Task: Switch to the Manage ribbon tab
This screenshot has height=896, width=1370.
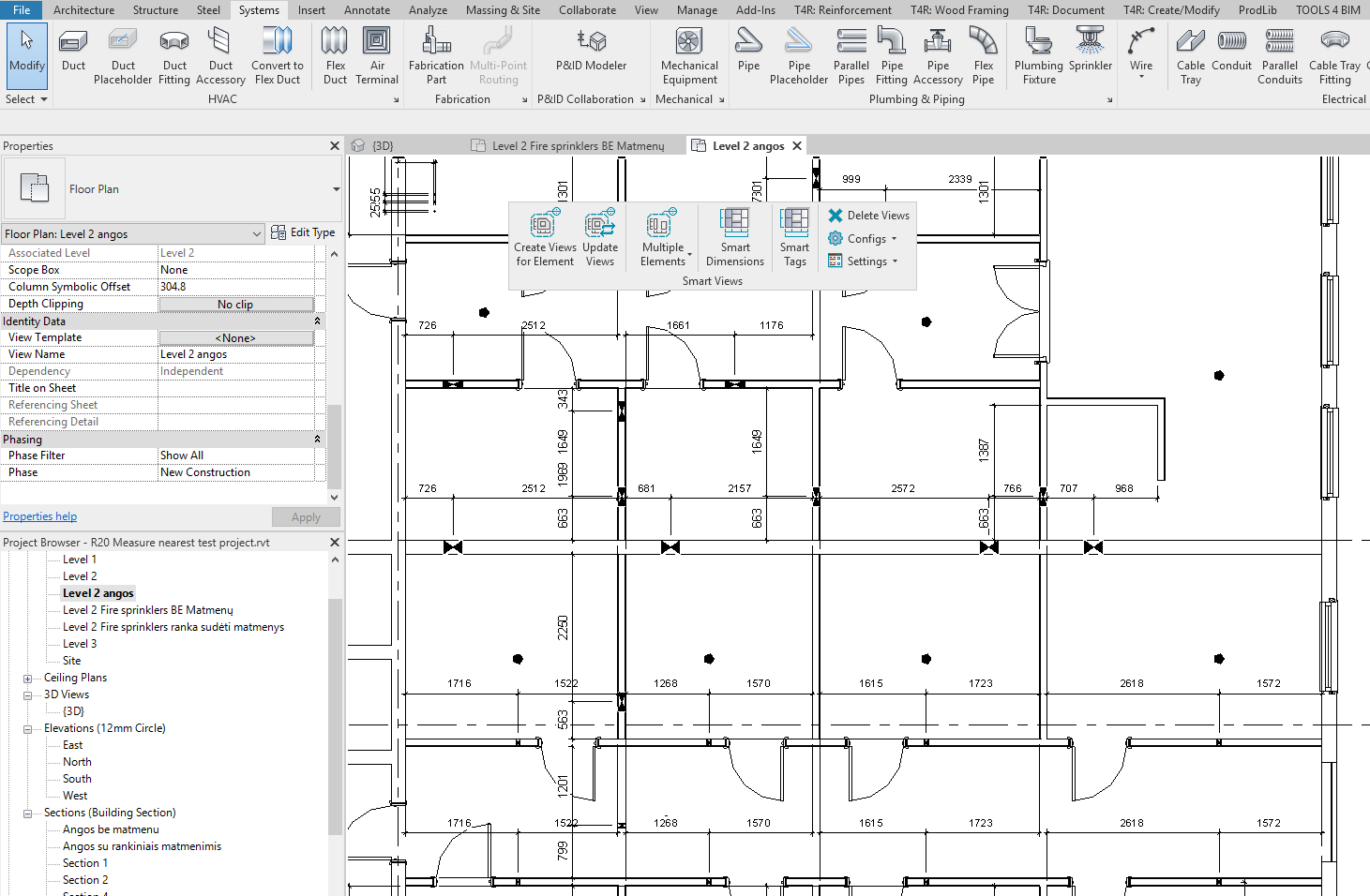Action: coord(697,10)
